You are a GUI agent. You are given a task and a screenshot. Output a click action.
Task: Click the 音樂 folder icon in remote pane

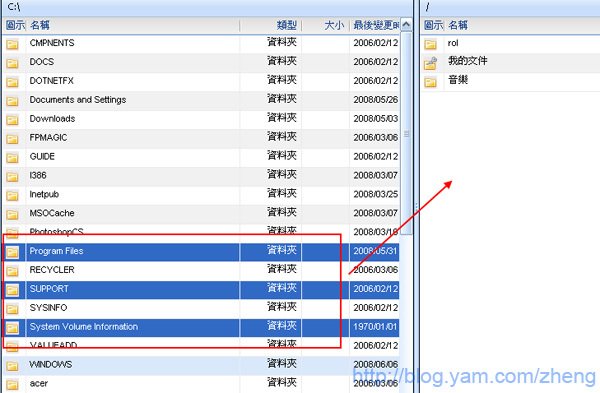point(430,82)
